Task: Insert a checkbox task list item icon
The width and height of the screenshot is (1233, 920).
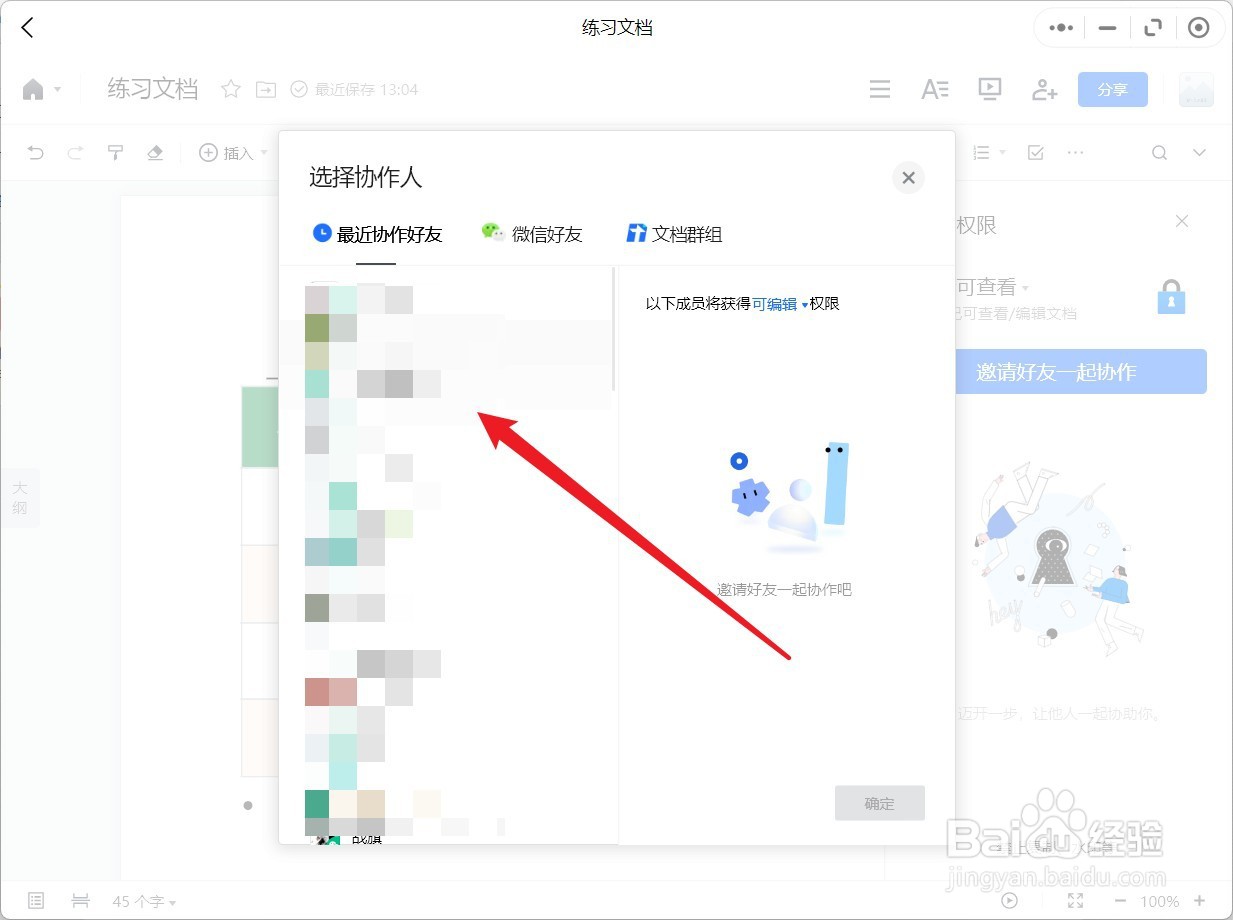Action: (1036, 152)
